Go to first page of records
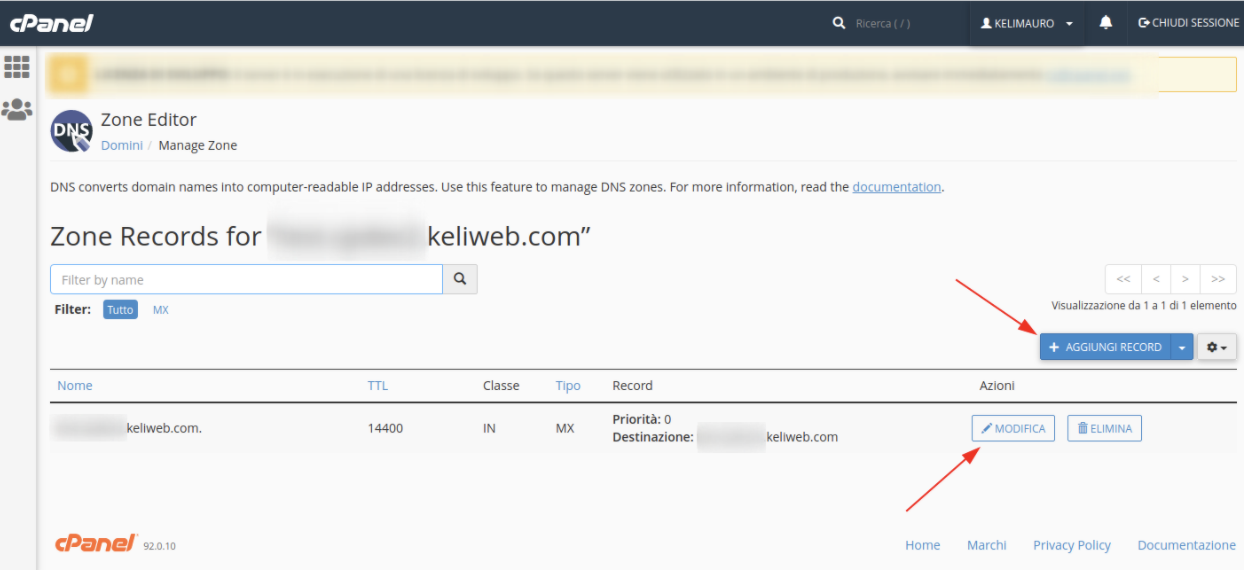This screenshot has width=1246, height=580. pos(1123,279)
